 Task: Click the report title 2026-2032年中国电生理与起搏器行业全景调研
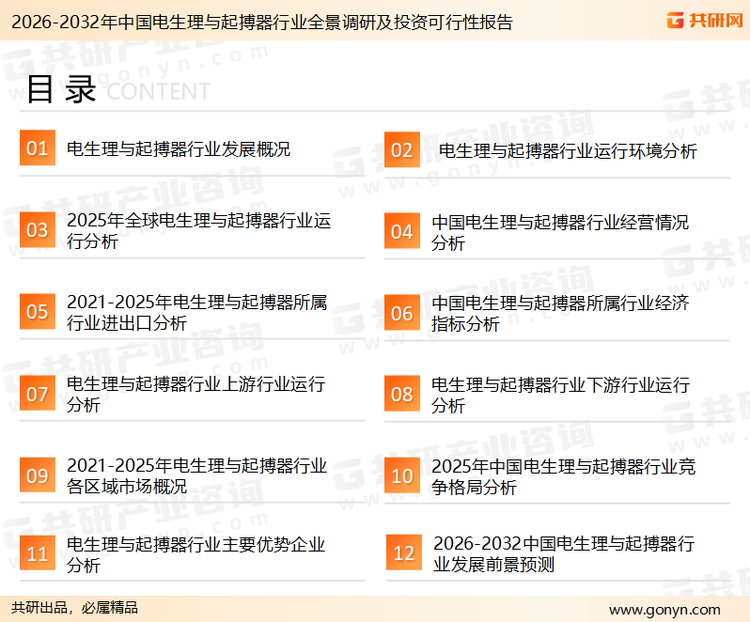pos(262,22)
